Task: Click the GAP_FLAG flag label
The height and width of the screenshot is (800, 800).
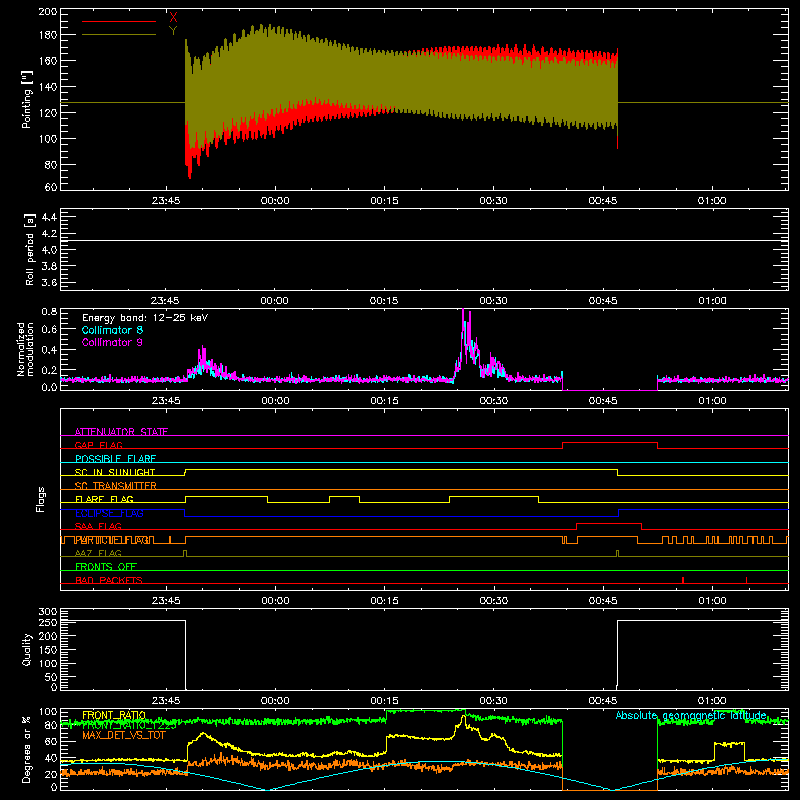Action: (x=98, y=445)
